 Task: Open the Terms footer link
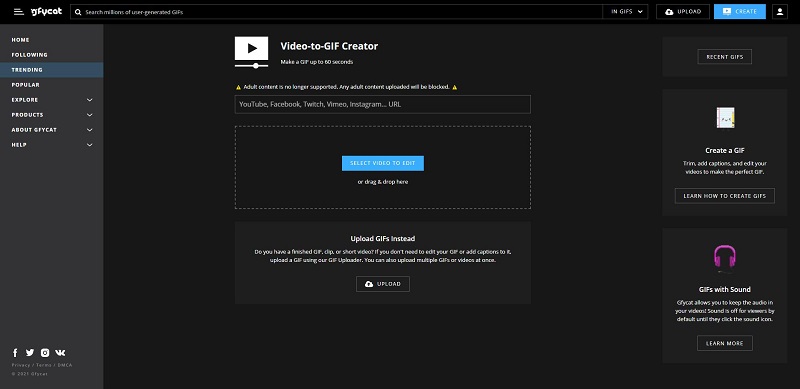pos(44,365)
